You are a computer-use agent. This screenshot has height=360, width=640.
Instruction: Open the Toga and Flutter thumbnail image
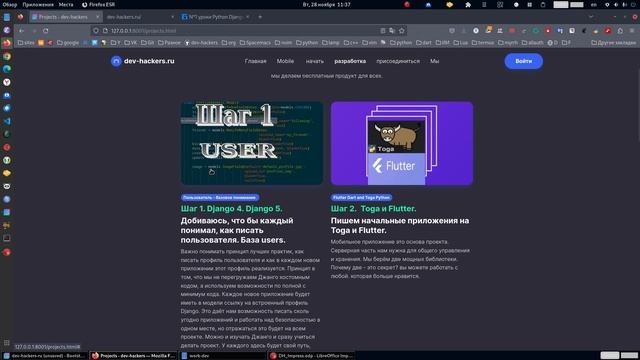click(x=402, y=143)
